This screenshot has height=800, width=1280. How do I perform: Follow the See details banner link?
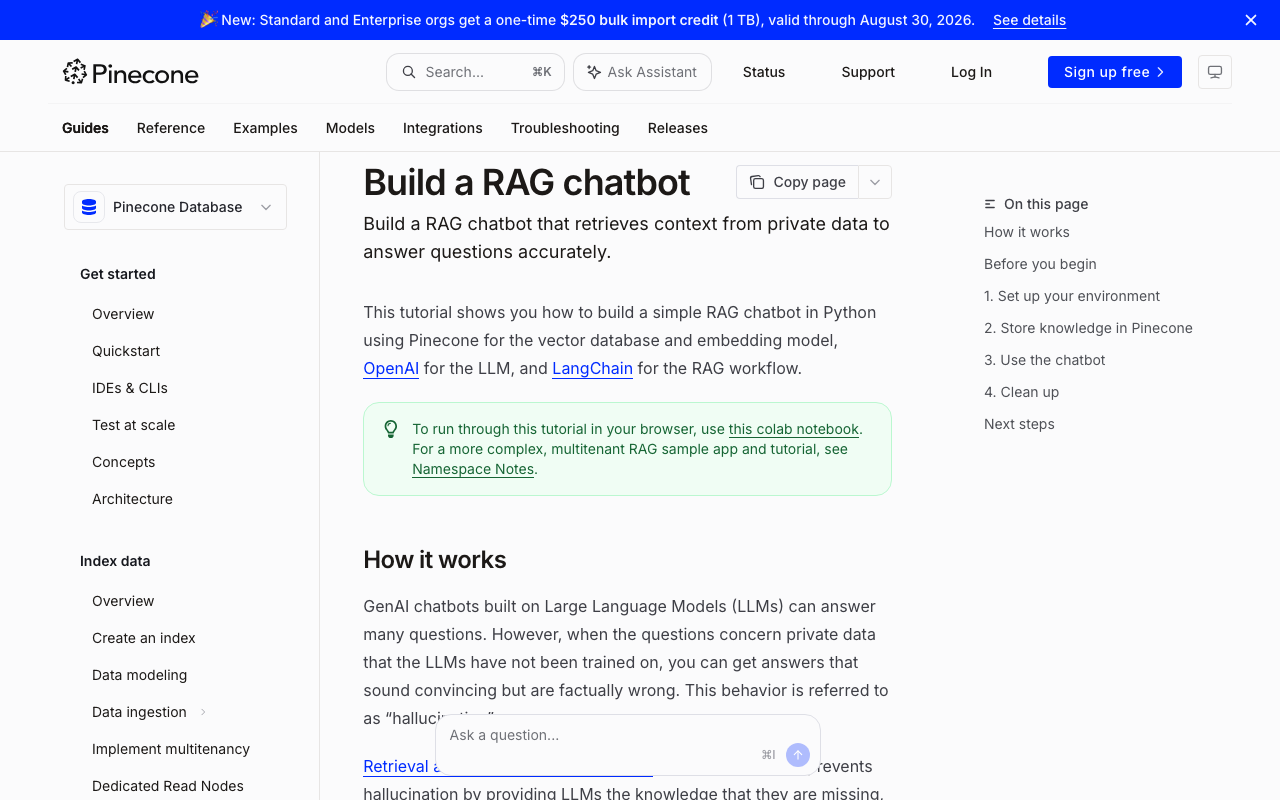point(1029,20)
